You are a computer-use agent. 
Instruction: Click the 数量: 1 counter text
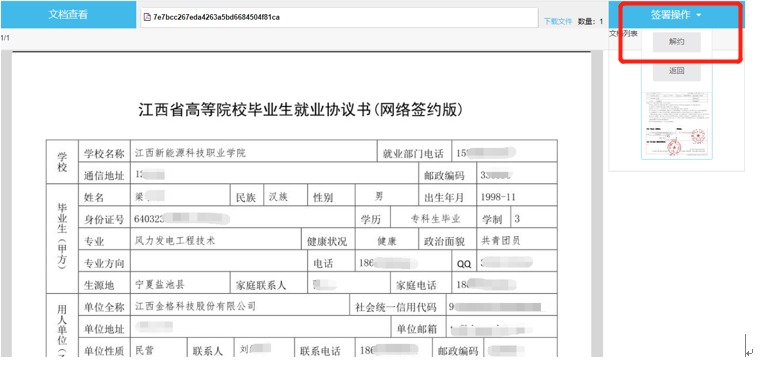tap(590, 21)
